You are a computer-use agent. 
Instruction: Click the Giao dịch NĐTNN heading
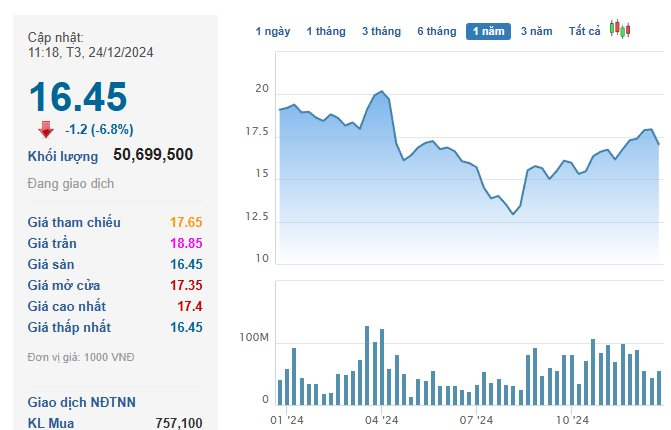(82, 402)
